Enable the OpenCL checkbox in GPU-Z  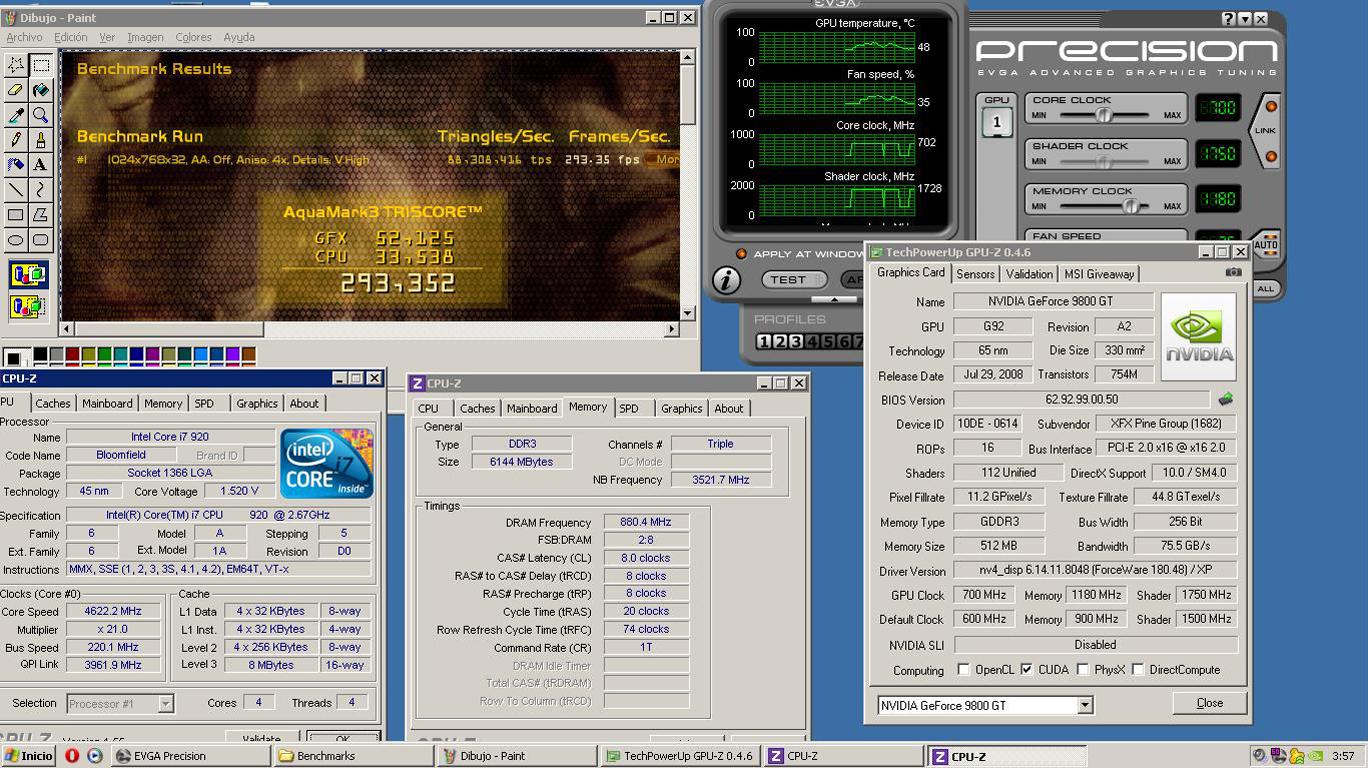click(963, 669)
